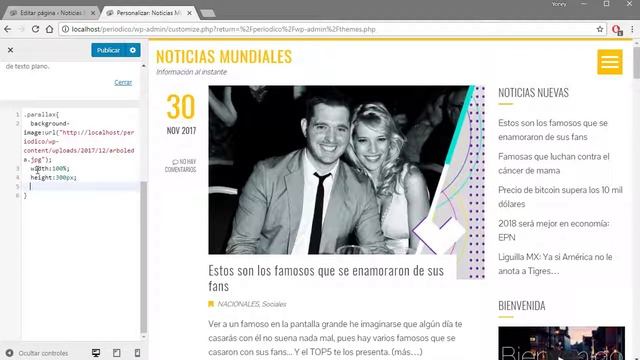The width and height of the screenshot is (640, 360).
Task: Open sidebar link Precio de bitcoin supera
Action: coord(560,197)
